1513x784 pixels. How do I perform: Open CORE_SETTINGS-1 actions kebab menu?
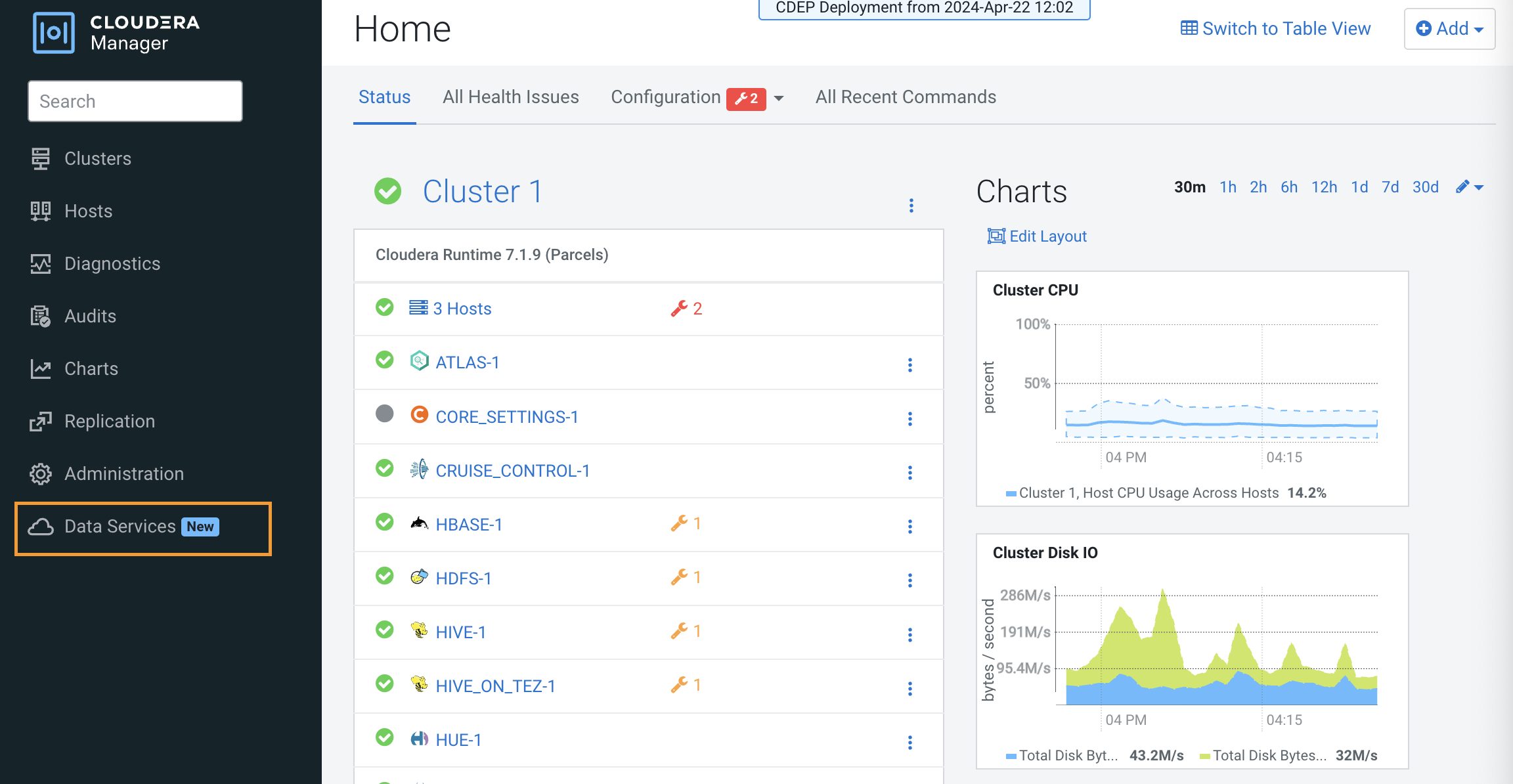tap(910, 419)
